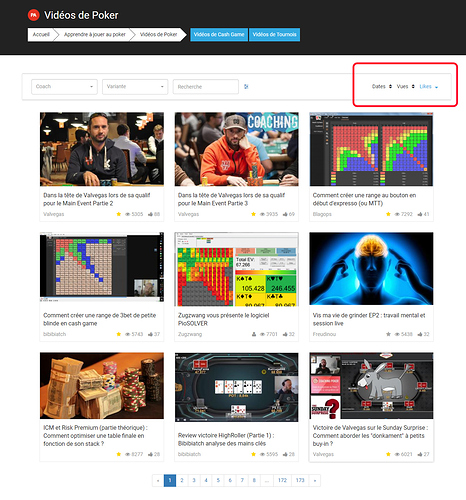Screen dimensions: 466x500
Task: Open Valvegas Main Event Partie 2 thumbnail
Action: tap(102, 149)
